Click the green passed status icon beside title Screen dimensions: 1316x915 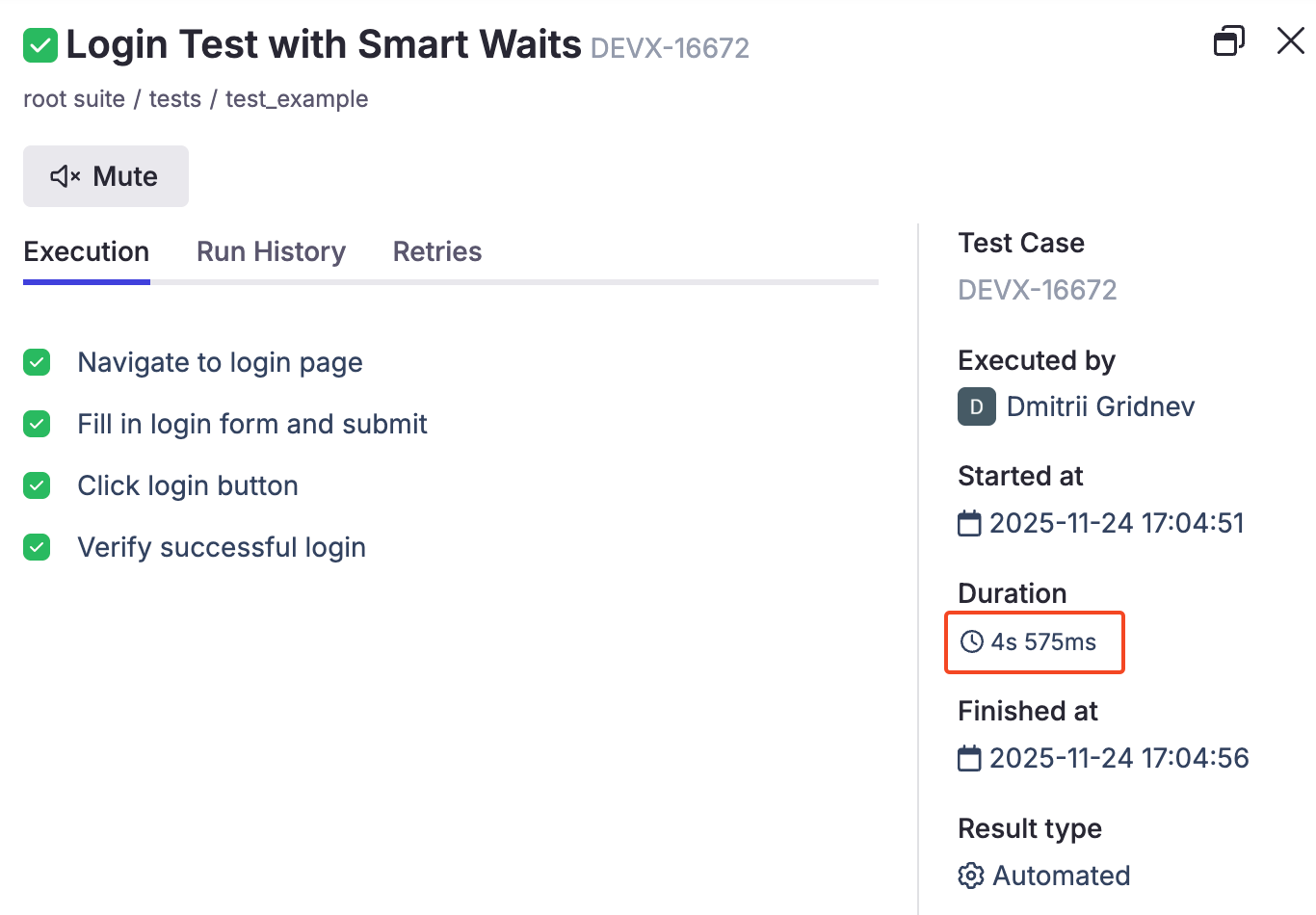click(x=40, y=45)
